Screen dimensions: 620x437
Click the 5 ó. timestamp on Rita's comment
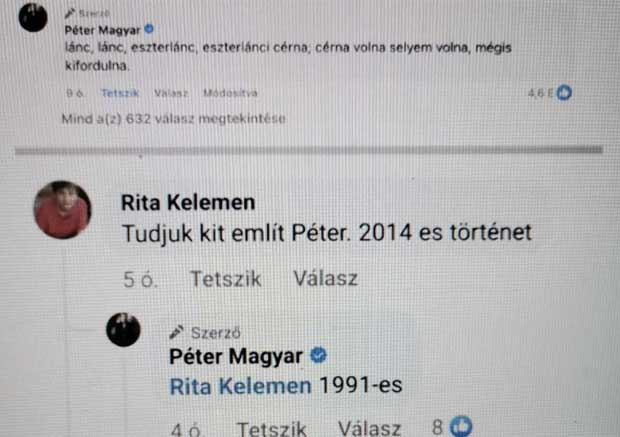(140, 280)
